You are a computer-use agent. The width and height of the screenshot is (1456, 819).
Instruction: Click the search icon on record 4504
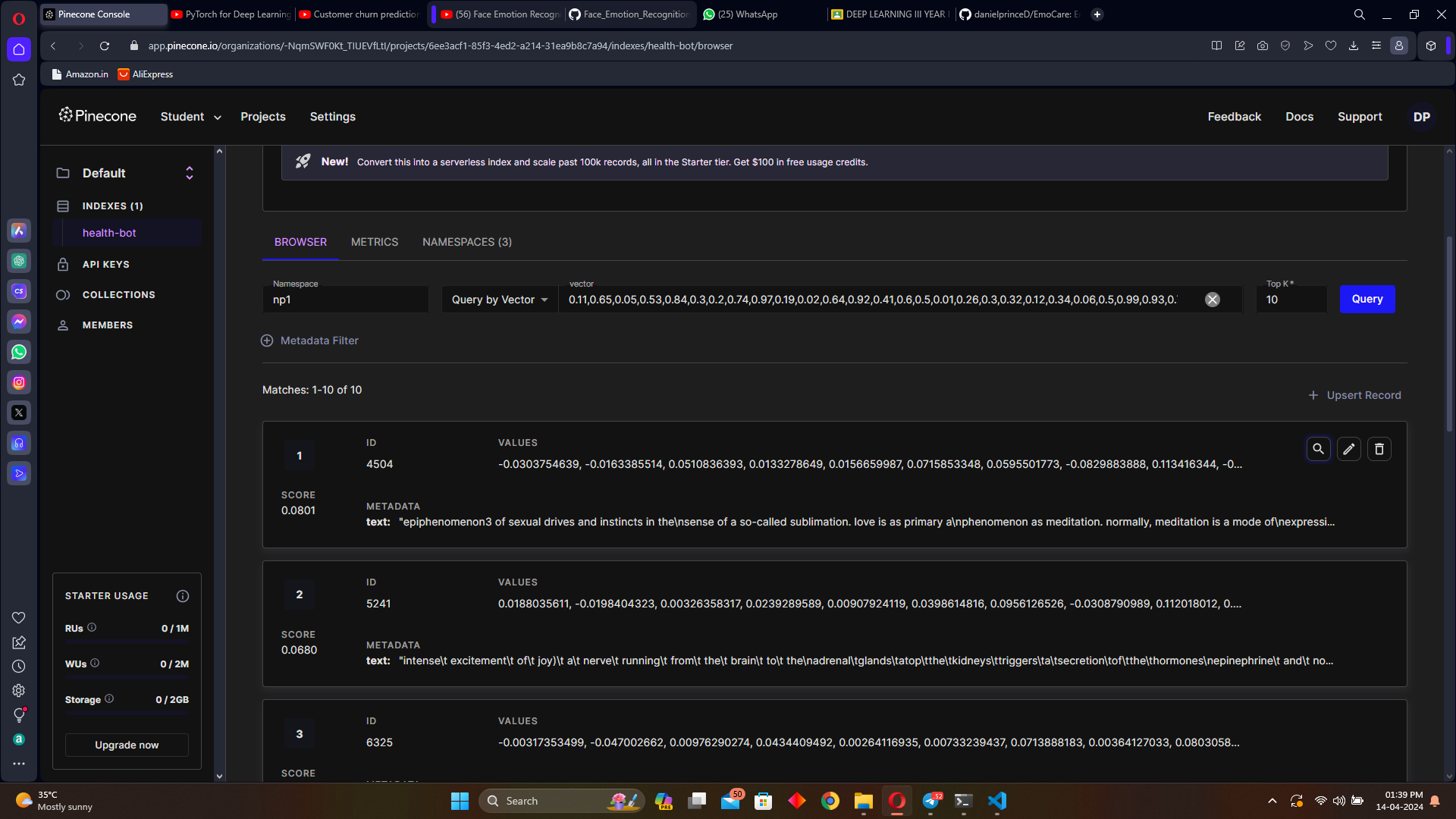point(1318,449)
